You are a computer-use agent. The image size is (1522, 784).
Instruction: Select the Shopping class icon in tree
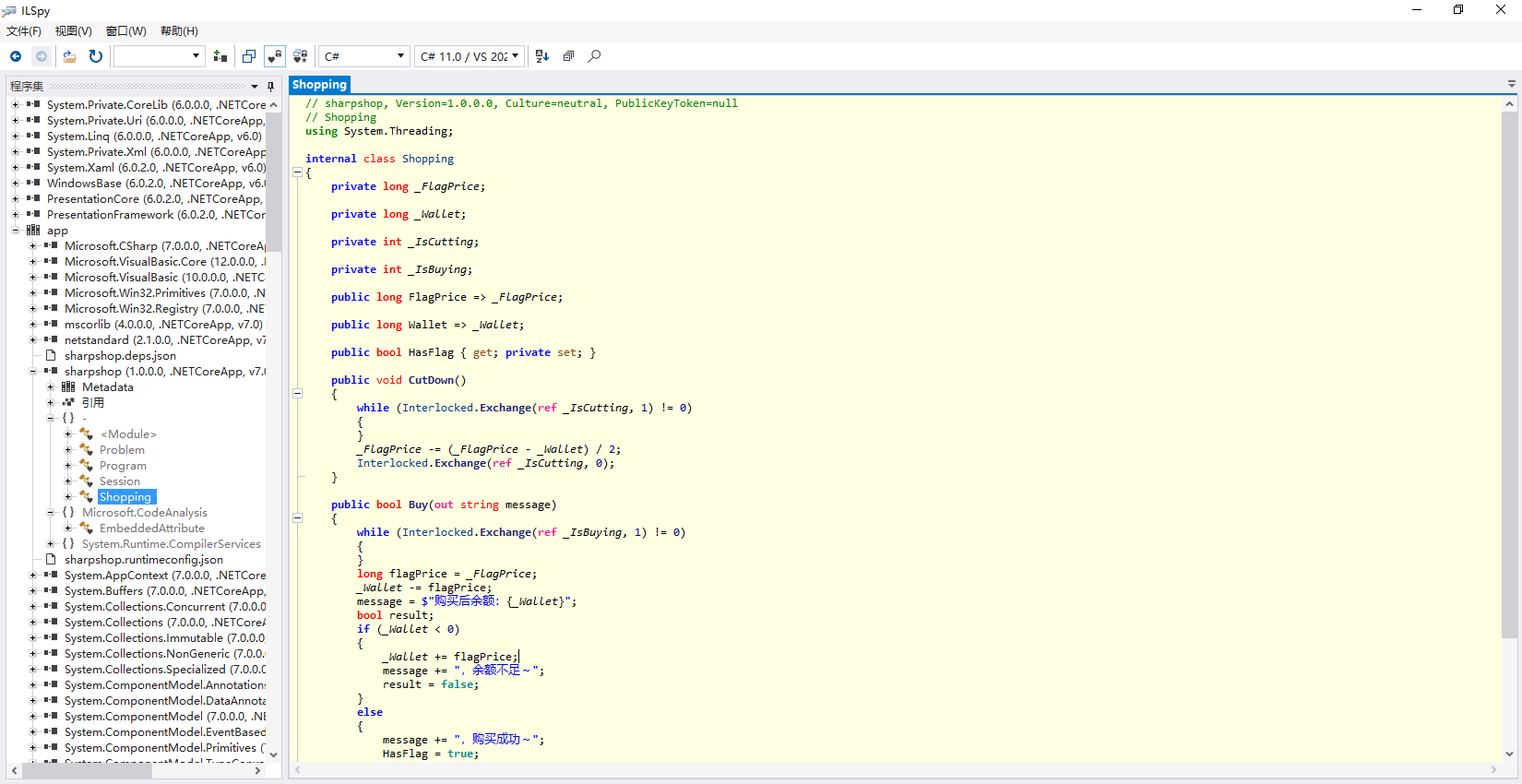tap(86, 497)
